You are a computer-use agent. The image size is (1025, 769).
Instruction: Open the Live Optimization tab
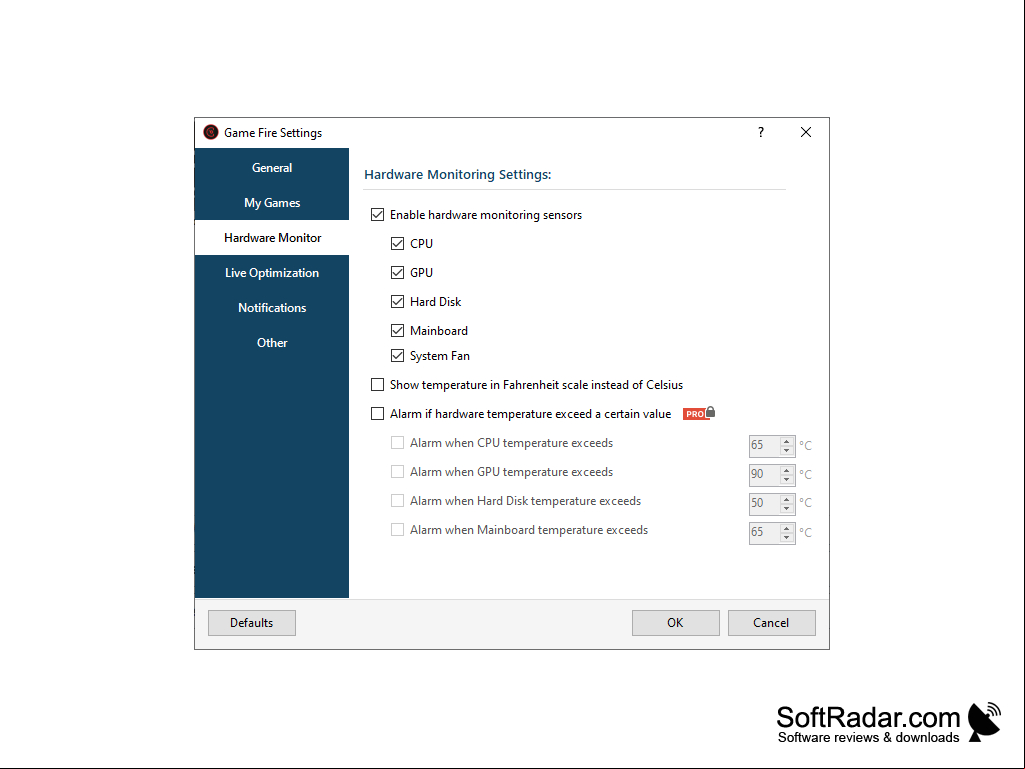coord(272,273)
